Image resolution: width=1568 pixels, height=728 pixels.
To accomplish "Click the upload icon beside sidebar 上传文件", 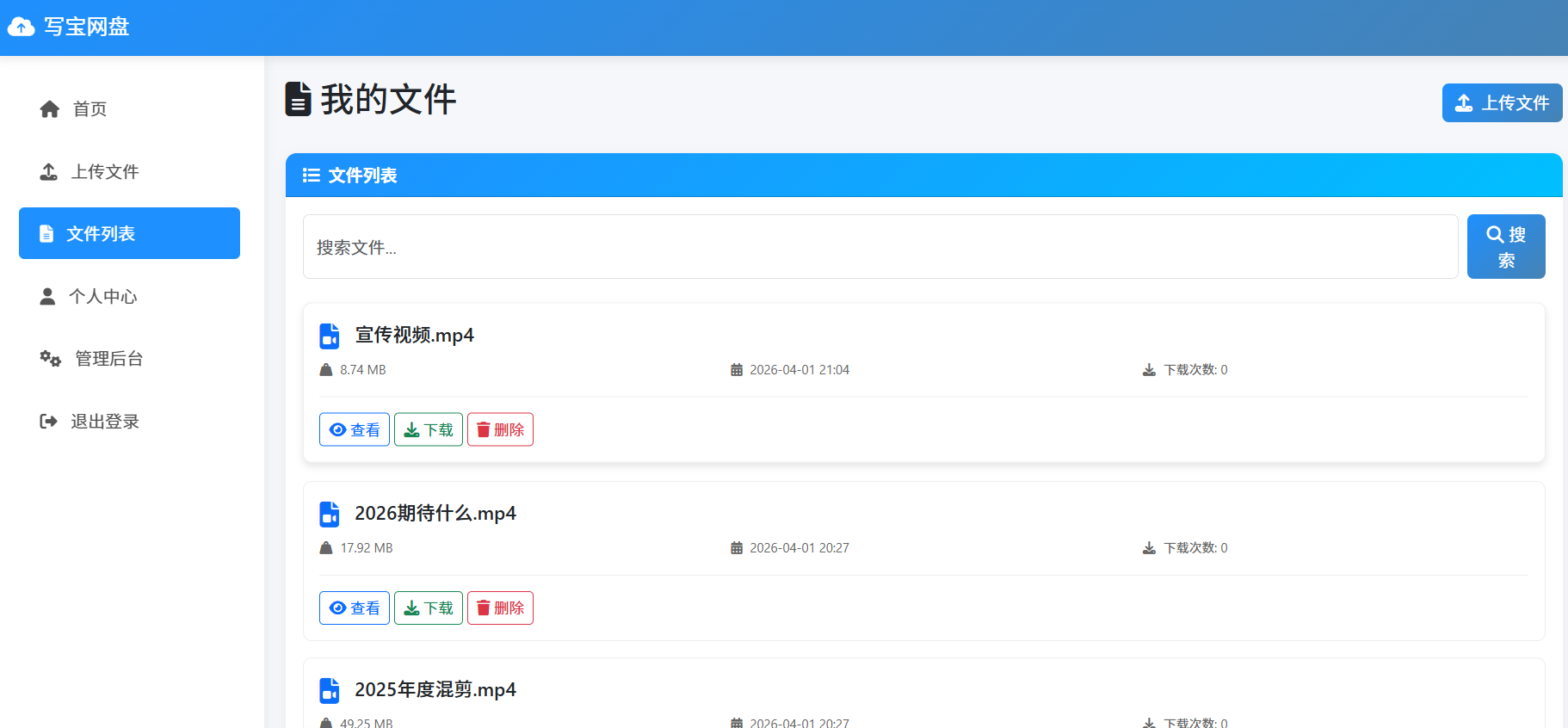I will 49,172.
